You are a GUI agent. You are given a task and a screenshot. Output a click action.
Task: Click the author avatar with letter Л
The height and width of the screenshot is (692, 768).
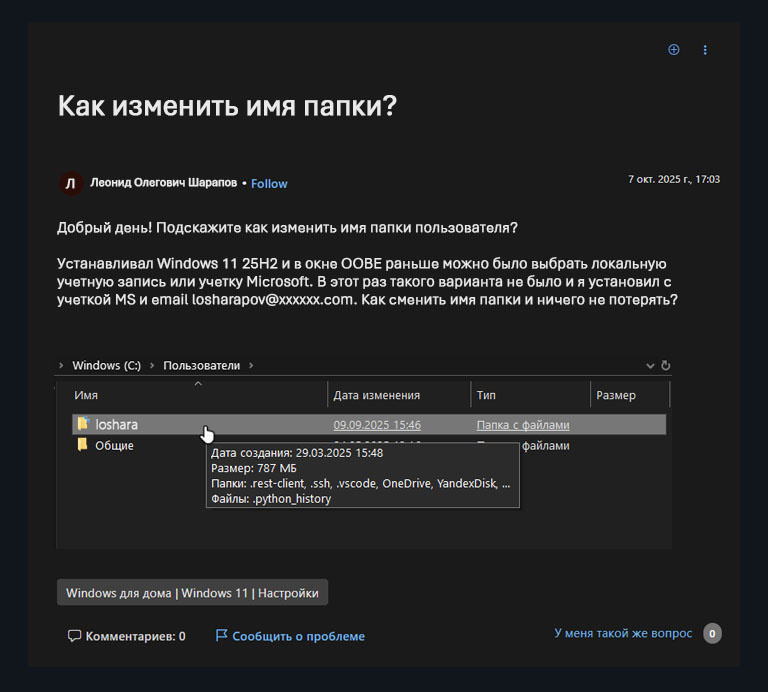click(x=71, y=184)
